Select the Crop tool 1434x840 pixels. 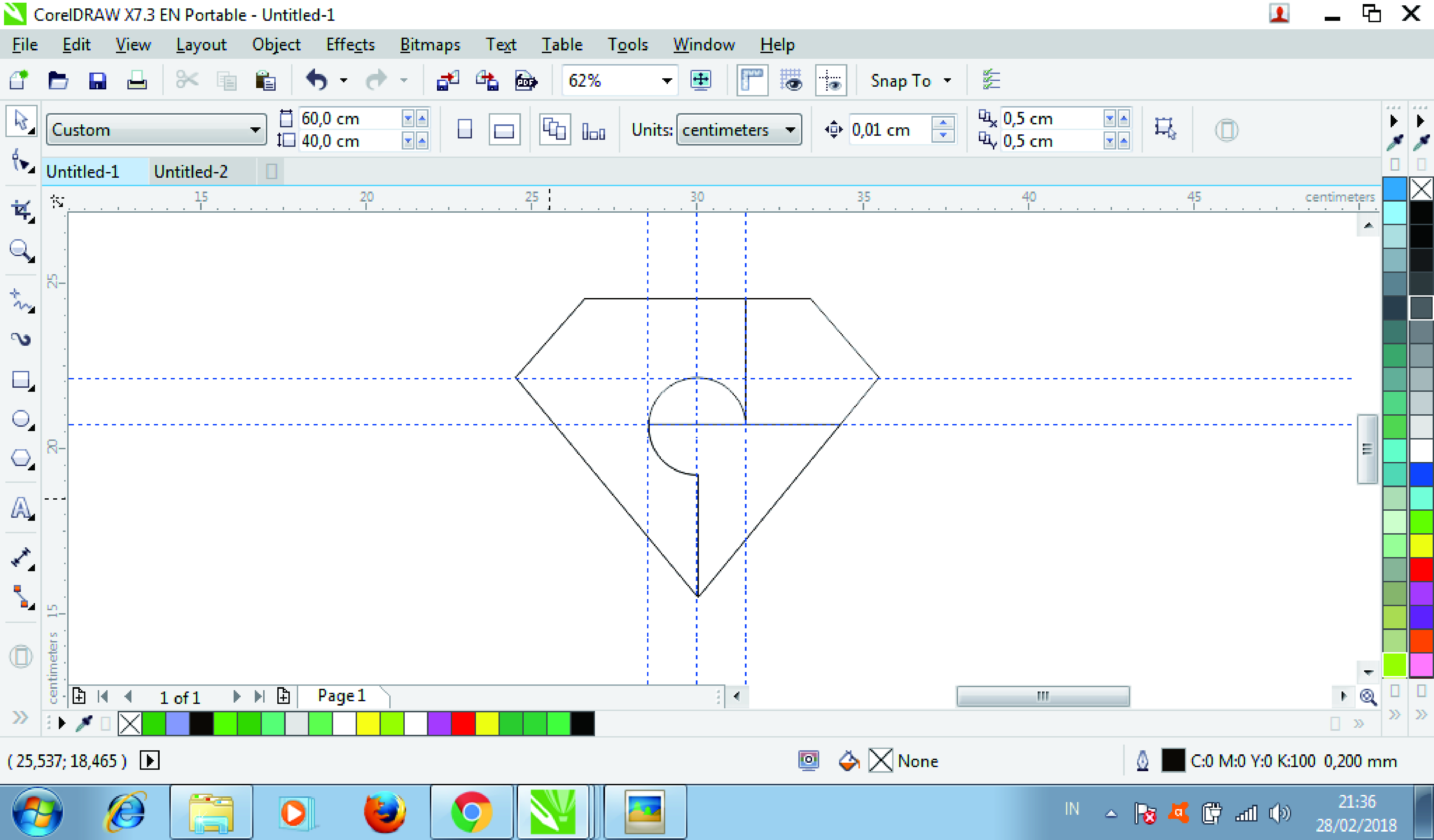tap(21, 210)
